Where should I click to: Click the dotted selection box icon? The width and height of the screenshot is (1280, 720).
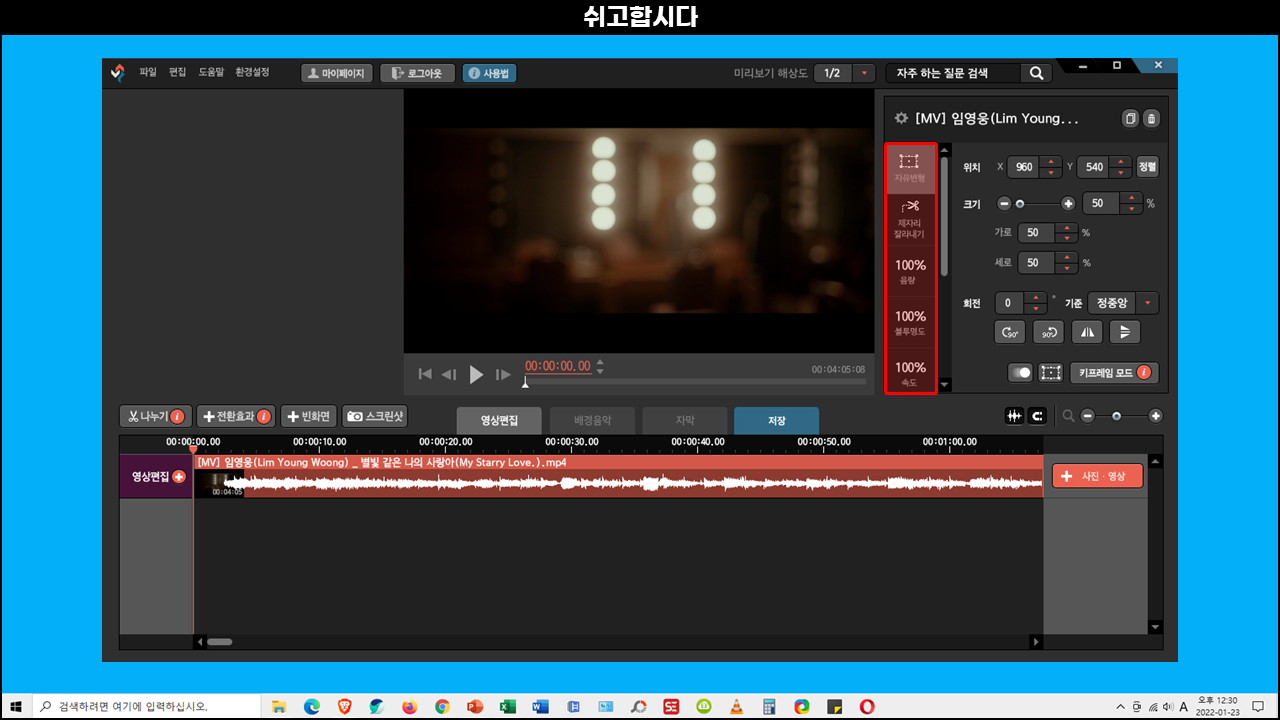(x=1050, y=373)
